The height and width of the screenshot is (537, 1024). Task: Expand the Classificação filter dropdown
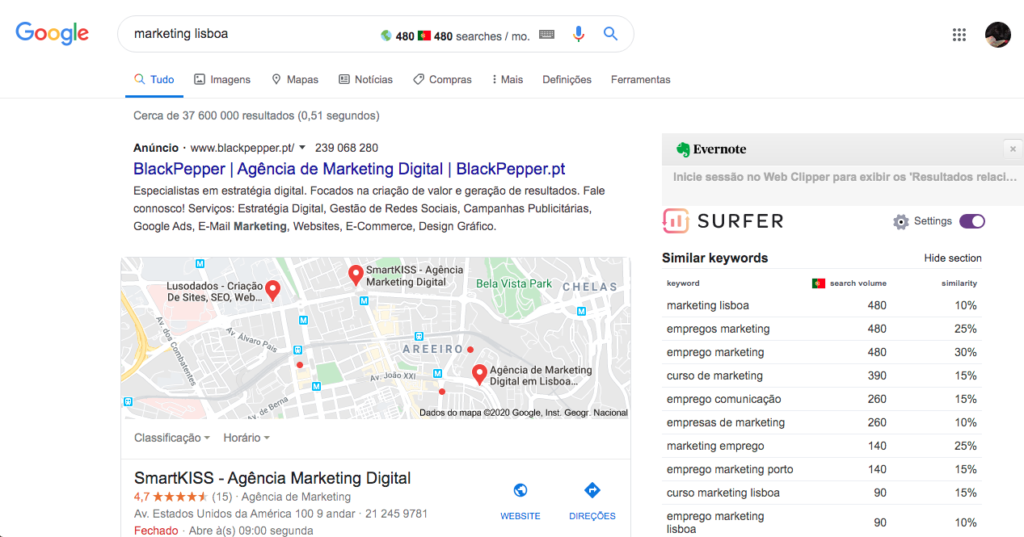tap(172, 438)
